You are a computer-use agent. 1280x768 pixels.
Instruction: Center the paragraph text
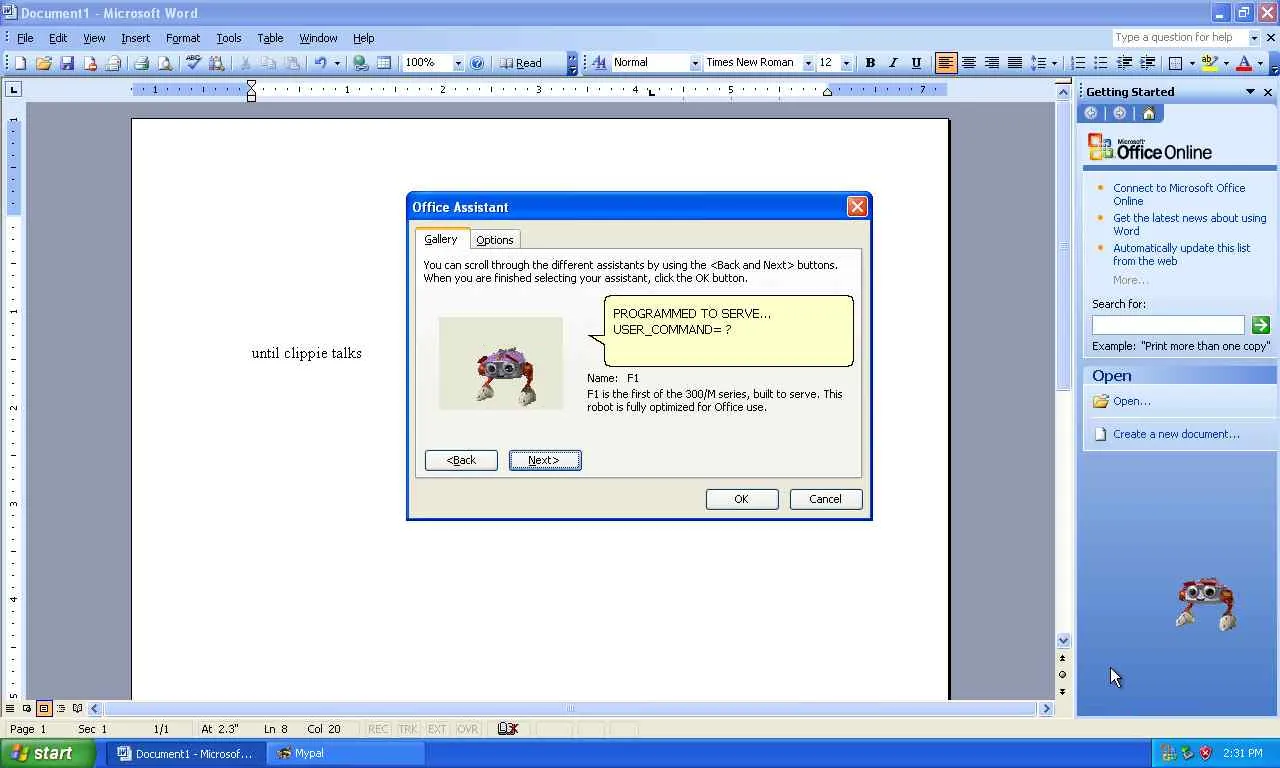click(x=968, y=63)
